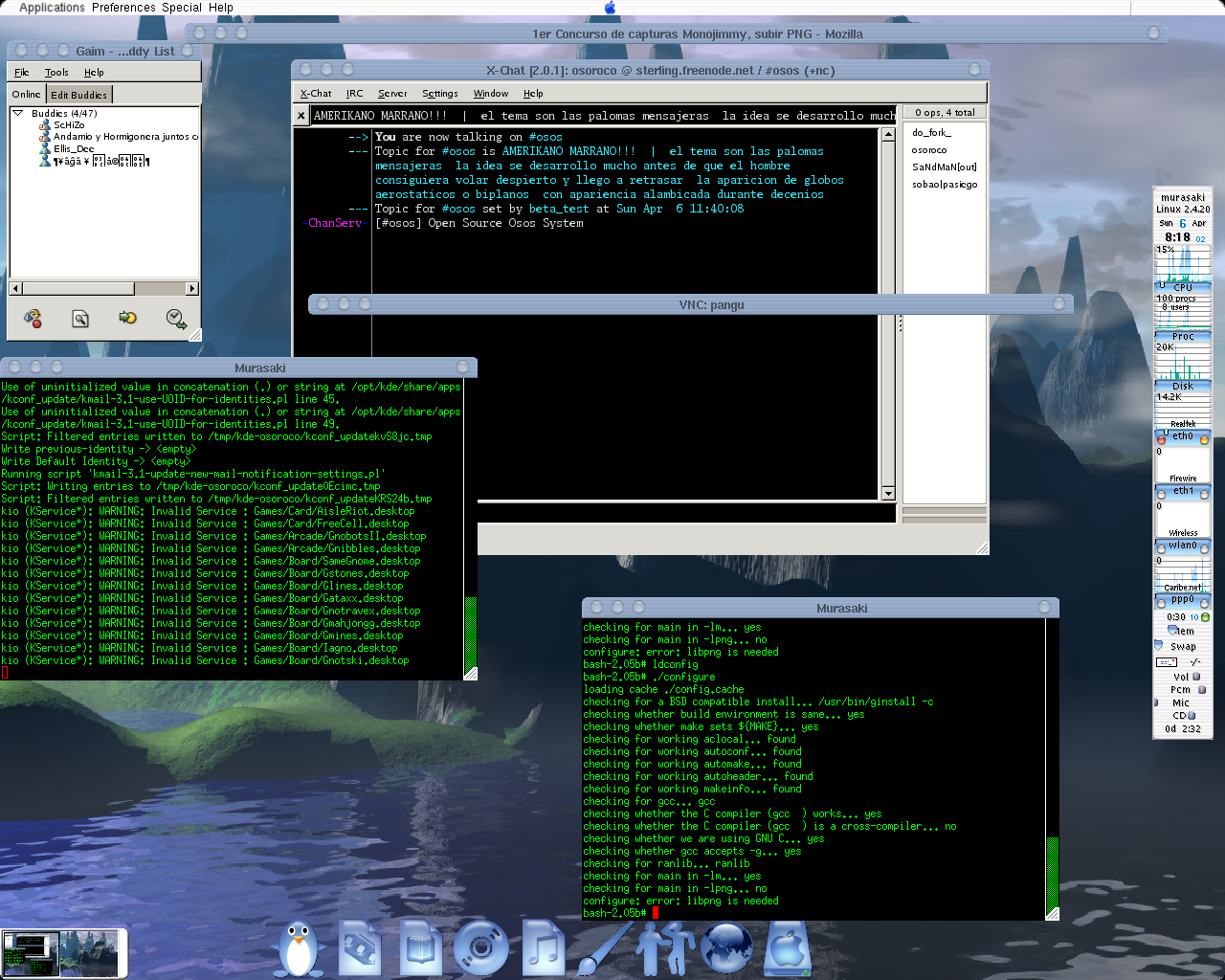Click the red eth0 LED in the monitor

[x=1162, y=439]
